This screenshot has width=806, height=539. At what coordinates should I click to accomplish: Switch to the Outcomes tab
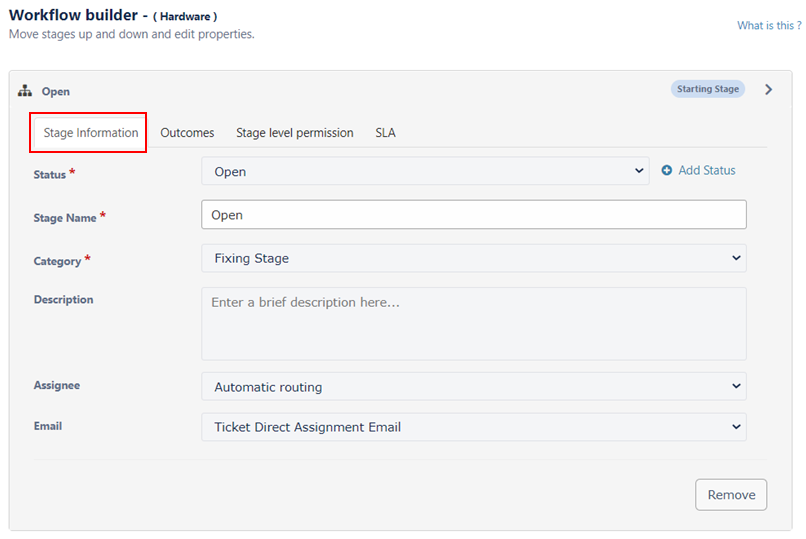coord(187,133)
